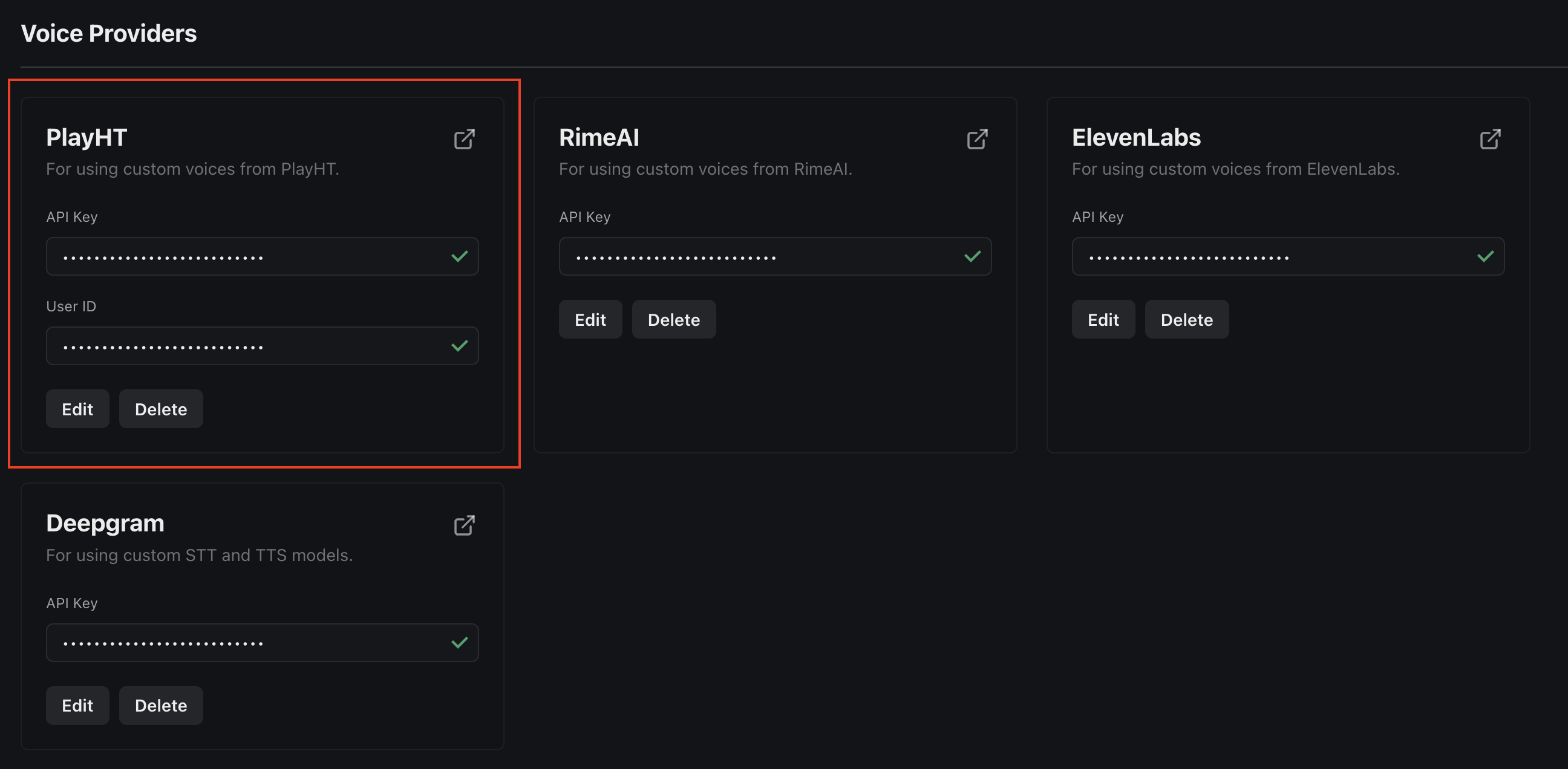Open Deepgram external link icon
This screenshot has width=1568, height=769.
coord(465,525)
